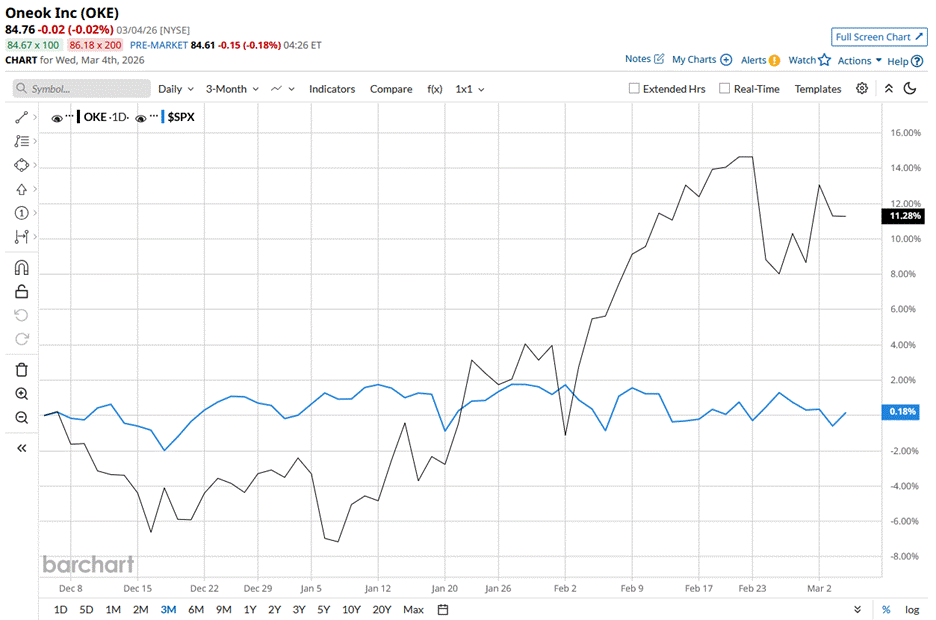
Task: Activate the magnet snap tool
Action: click(x=21, y=268)
